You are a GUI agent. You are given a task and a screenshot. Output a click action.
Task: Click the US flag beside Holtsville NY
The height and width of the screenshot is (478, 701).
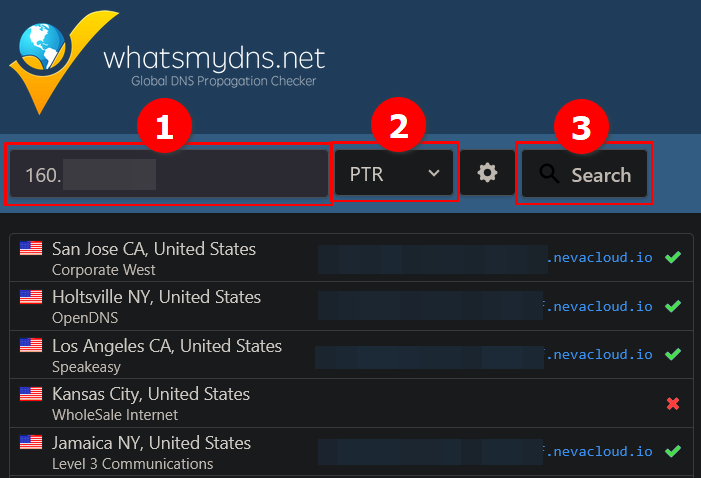click(31, 296)
